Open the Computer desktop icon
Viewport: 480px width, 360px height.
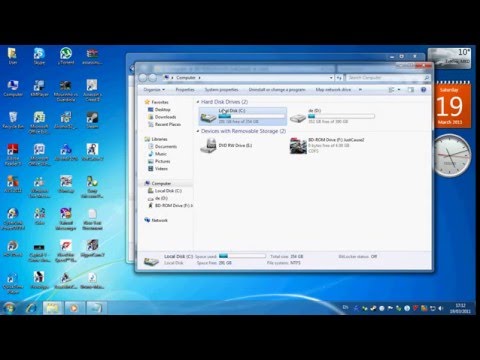point(13,88)
